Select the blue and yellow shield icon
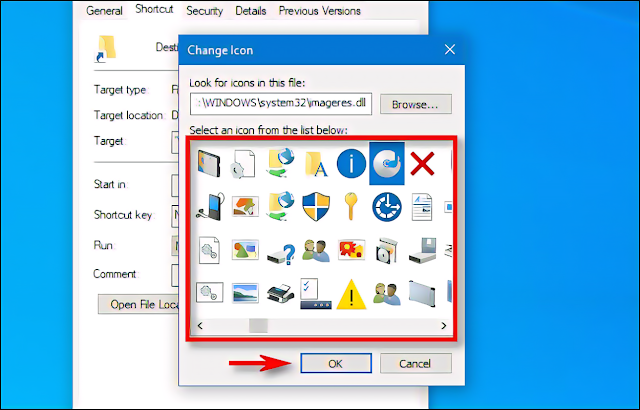The width and height of the screenshot is (640, 410). (x=316, y=206)
